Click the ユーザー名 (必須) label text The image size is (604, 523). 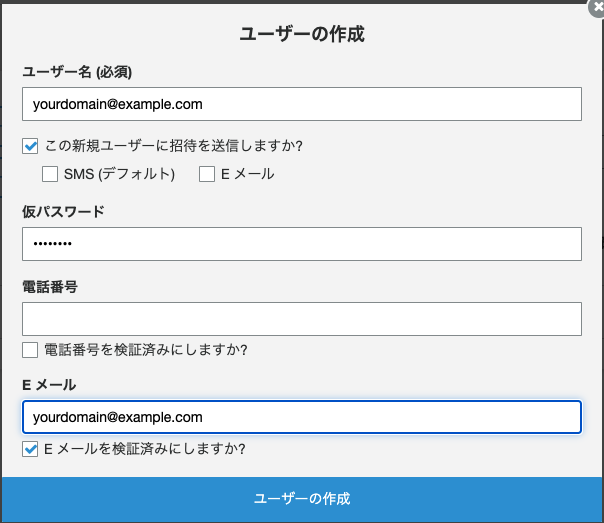(x=77, y=72)
